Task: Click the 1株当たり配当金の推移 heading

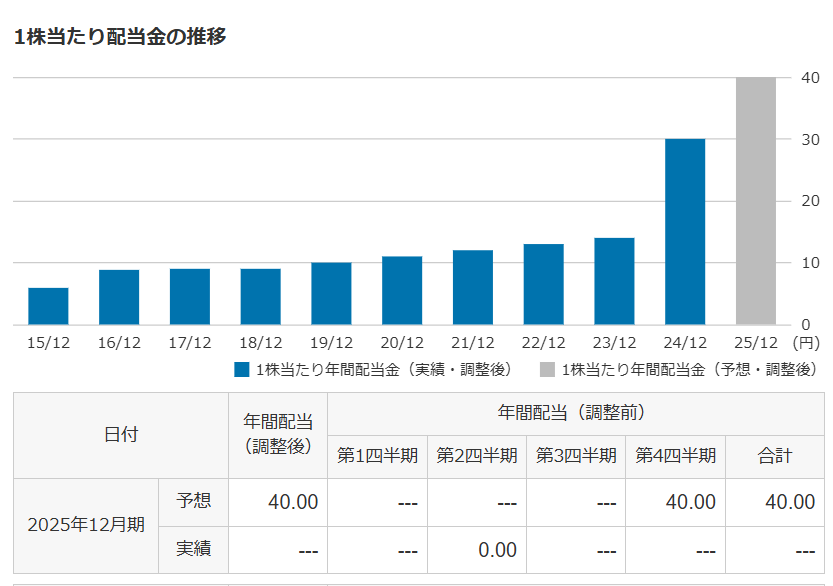Action: click(x=120, y=37)
